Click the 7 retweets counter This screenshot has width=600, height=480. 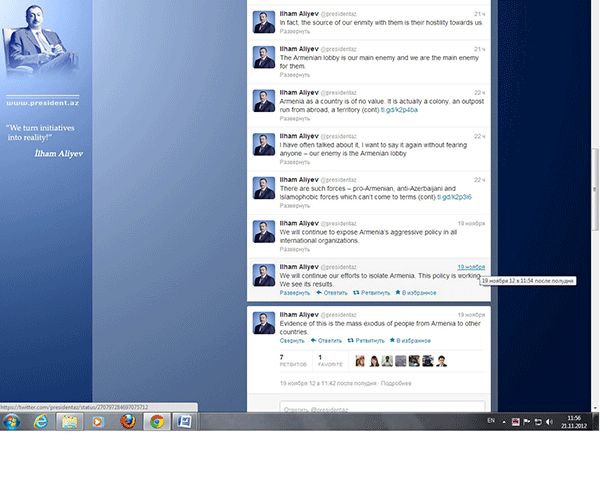point(293,360)
